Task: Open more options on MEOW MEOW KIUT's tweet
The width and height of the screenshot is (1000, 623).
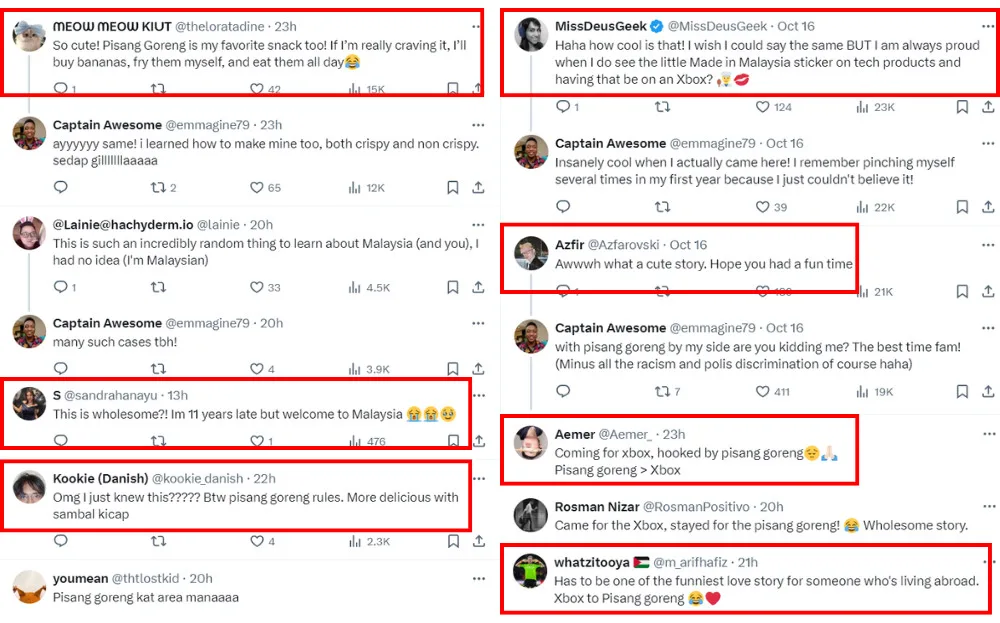Action: tap(478, 27)
